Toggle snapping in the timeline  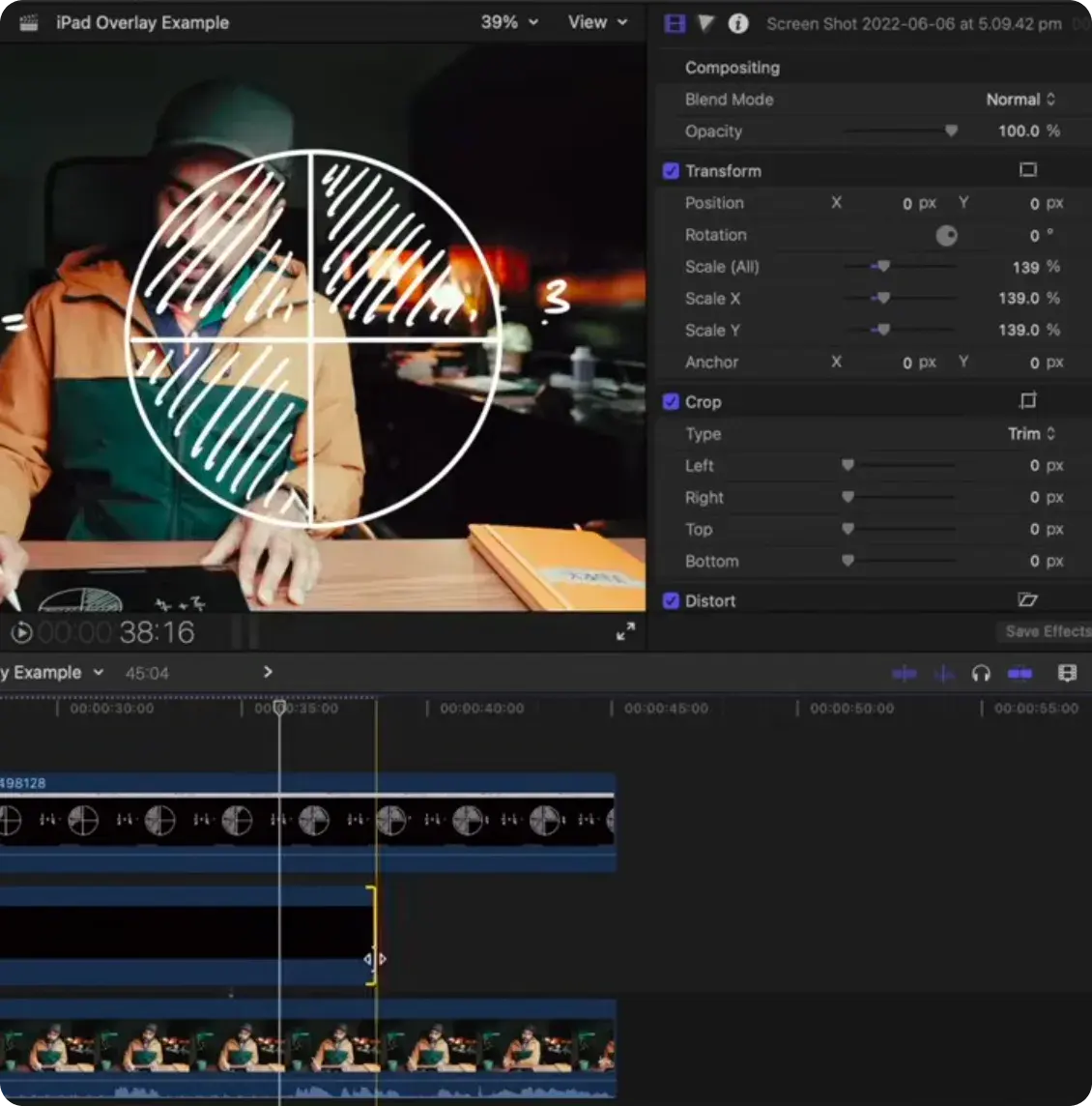tap(1020, 674)
